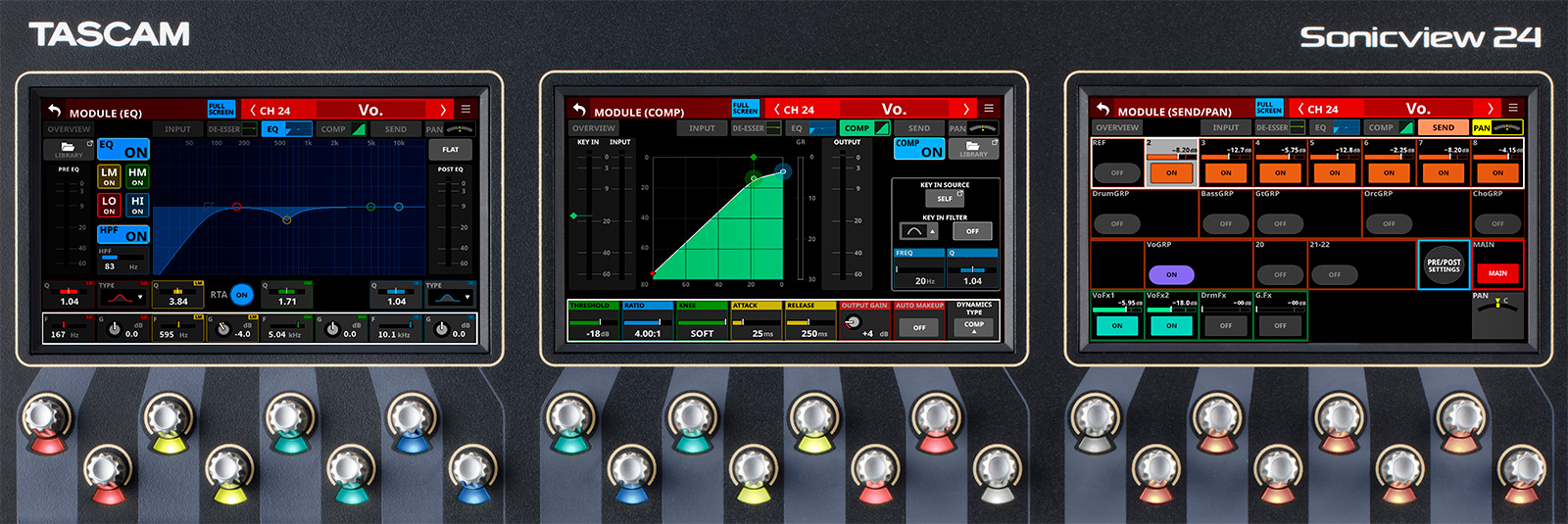Toggle the HI band ON button
This screenshot has height=524, width=1568.
pos(137,206)
